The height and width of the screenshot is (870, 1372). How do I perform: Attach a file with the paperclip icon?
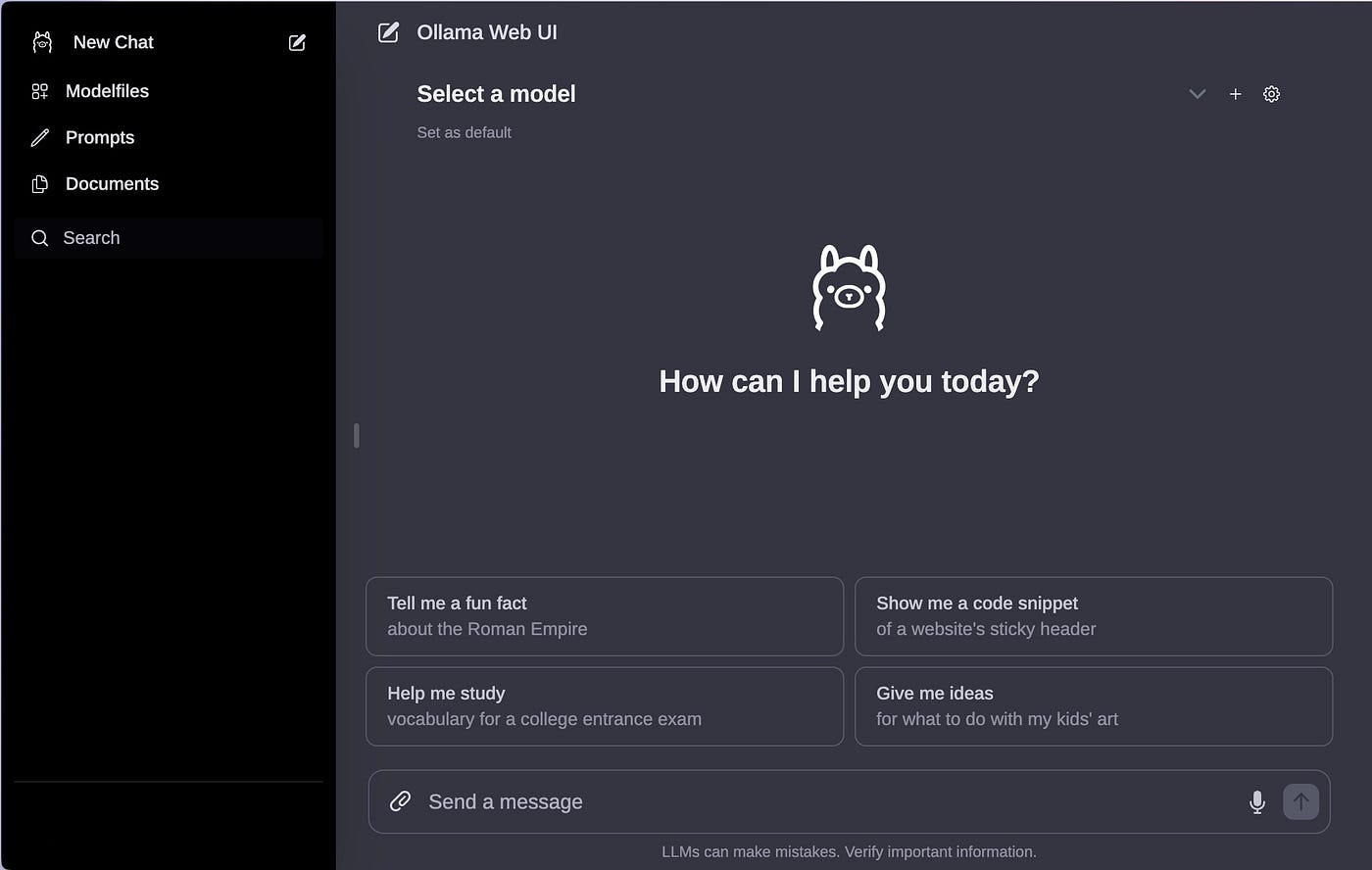399,801
